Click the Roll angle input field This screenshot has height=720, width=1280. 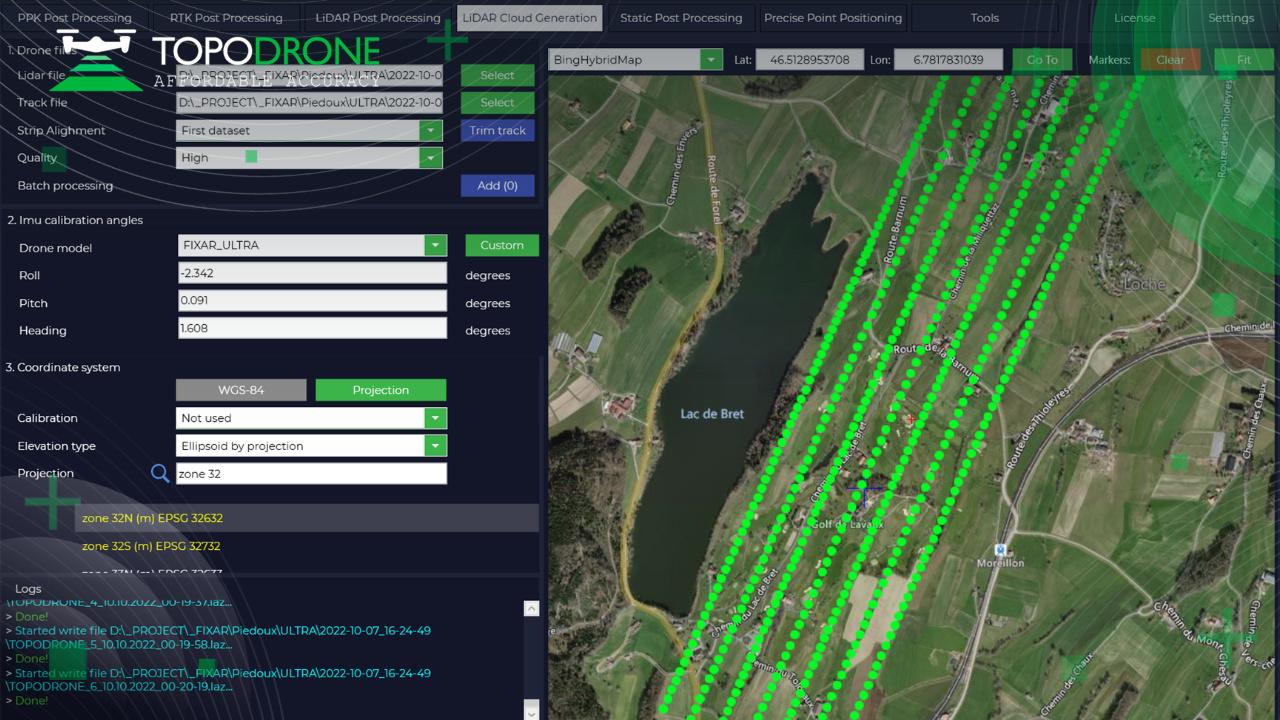311,274
